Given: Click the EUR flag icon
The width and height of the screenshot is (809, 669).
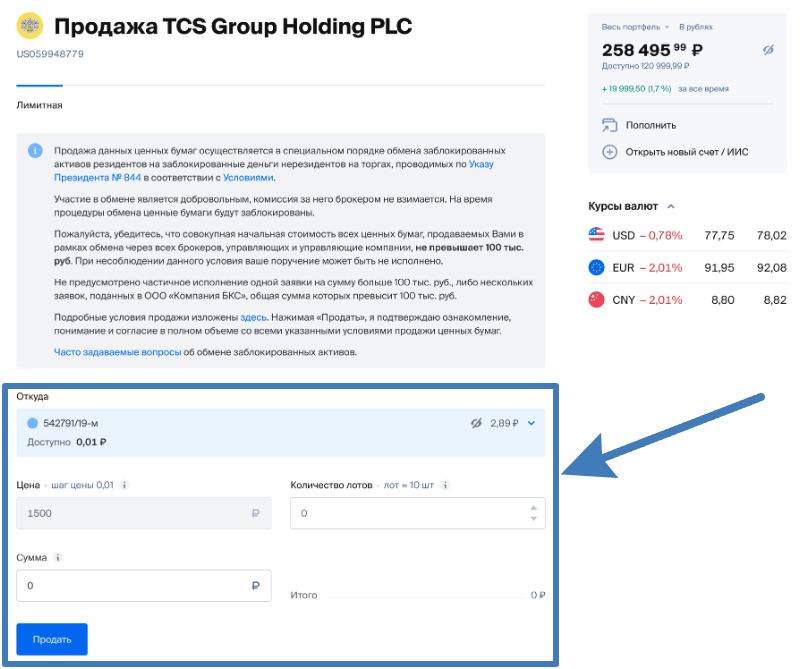Looking at the screenshot, I should 597,267.
